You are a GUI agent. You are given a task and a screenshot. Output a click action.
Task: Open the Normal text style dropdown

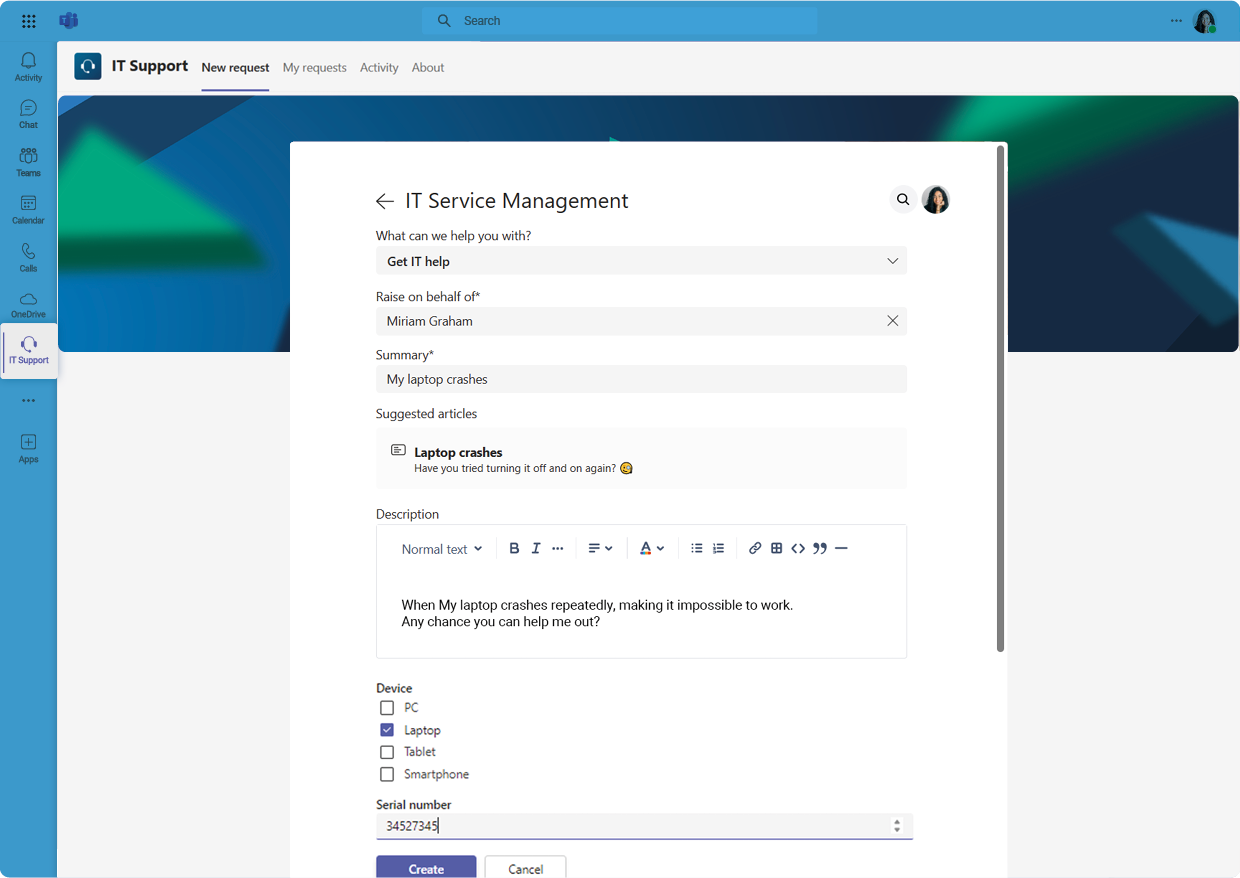pyautogui.click(x=441, y=548)
